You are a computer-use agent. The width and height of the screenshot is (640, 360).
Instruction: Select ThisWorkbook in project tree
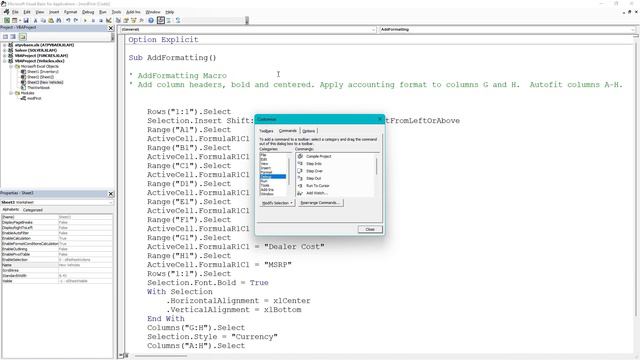38,87
